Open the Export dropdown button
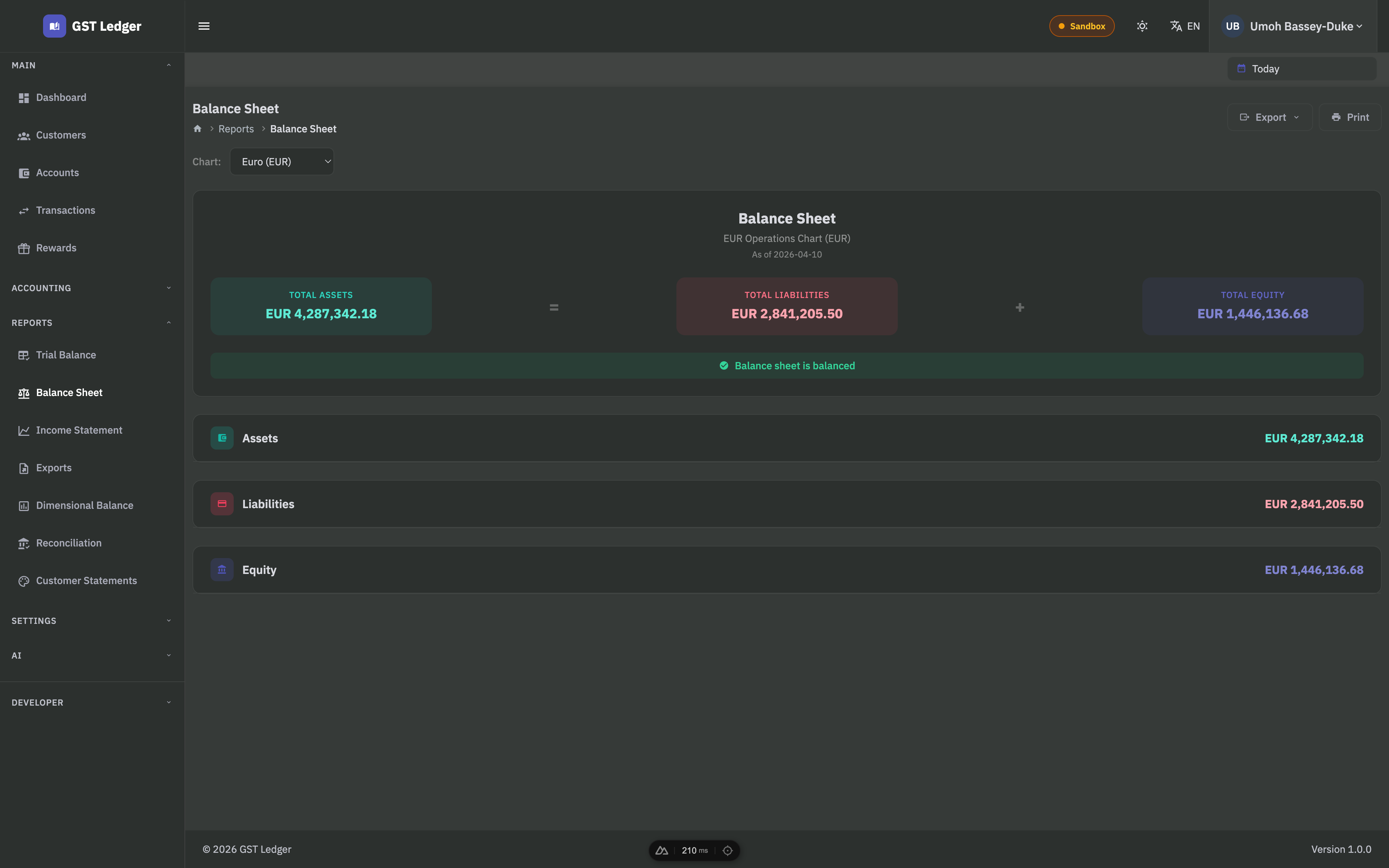 coord(1270,117)
